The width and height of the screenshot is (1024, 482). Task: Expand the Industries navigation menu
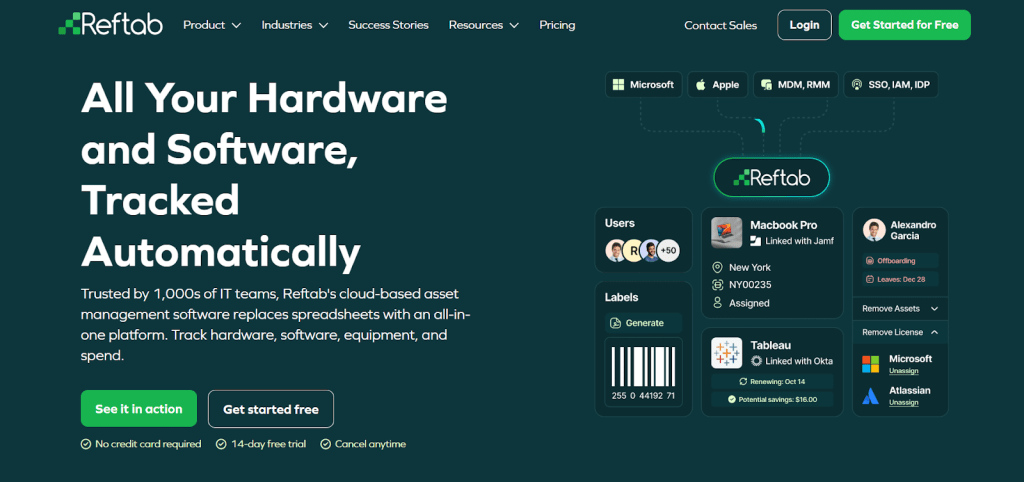coord(294,25)
